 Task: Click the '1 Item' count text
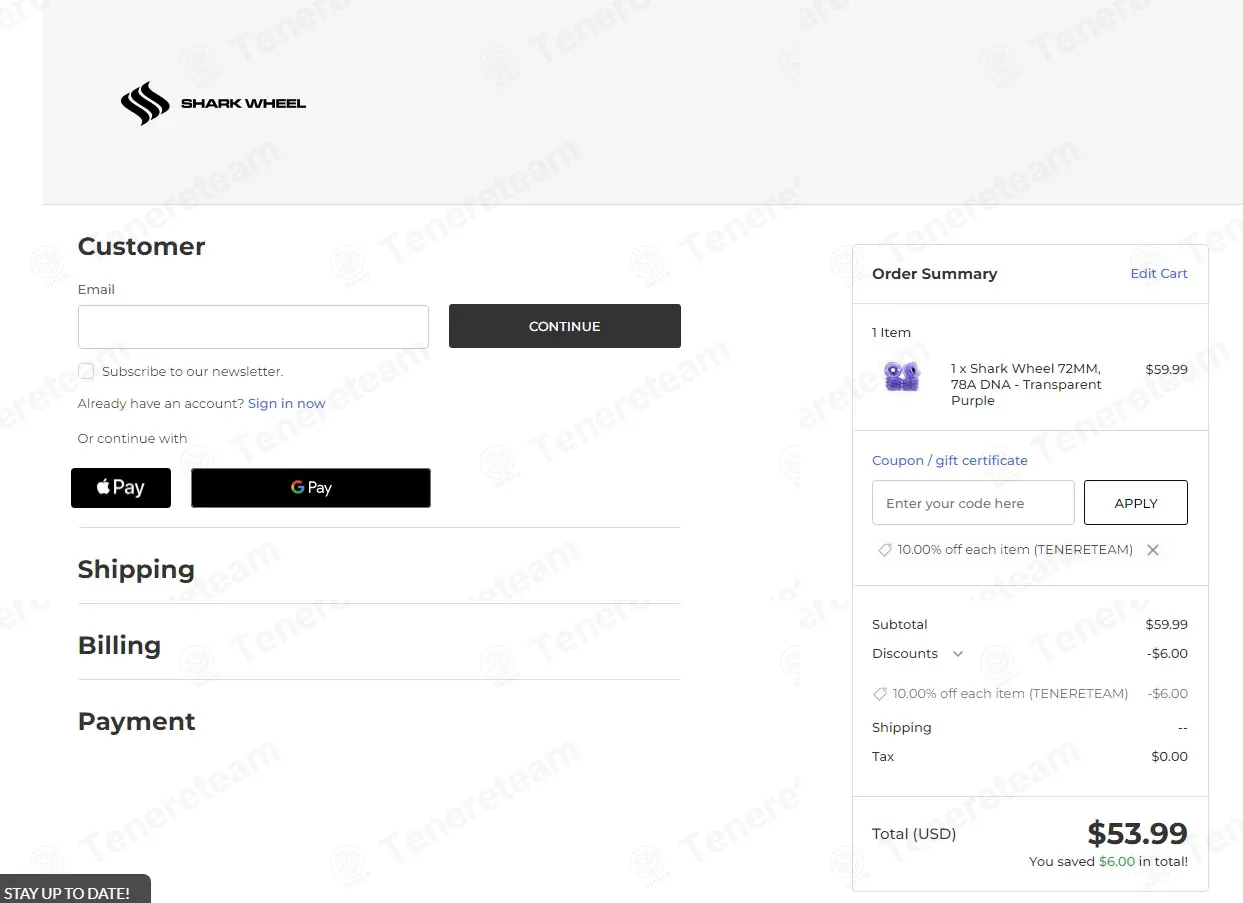(x=891, y=332)
